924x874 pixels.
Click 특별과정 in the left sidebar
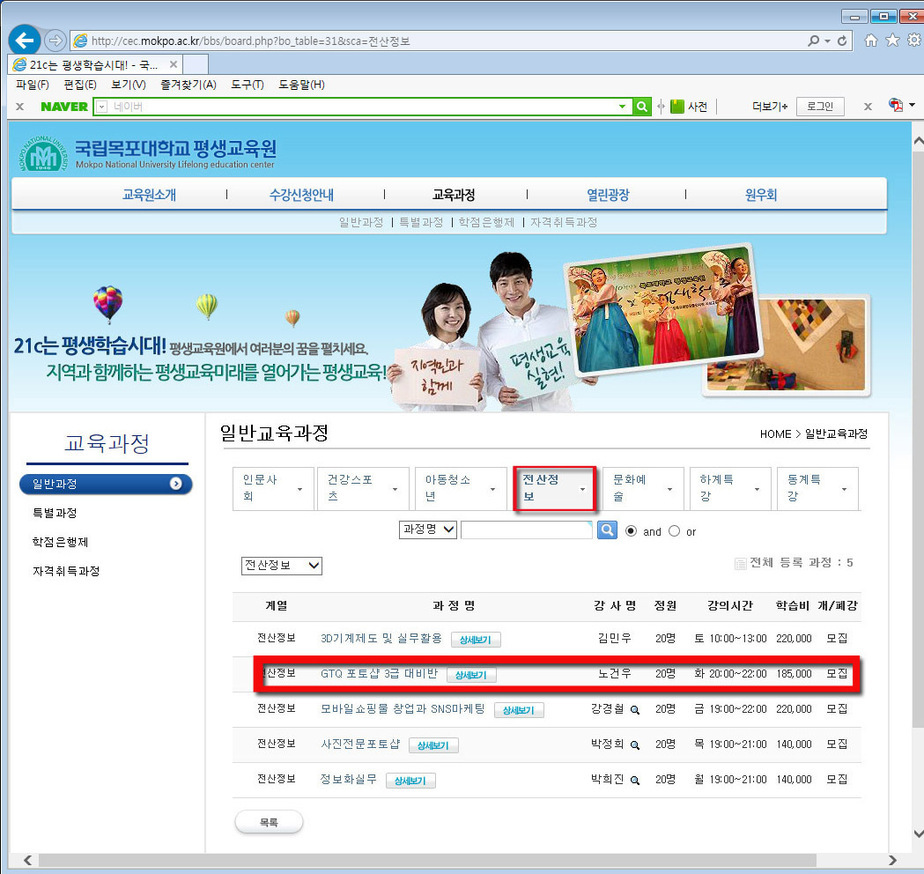(x=55, y=513)
